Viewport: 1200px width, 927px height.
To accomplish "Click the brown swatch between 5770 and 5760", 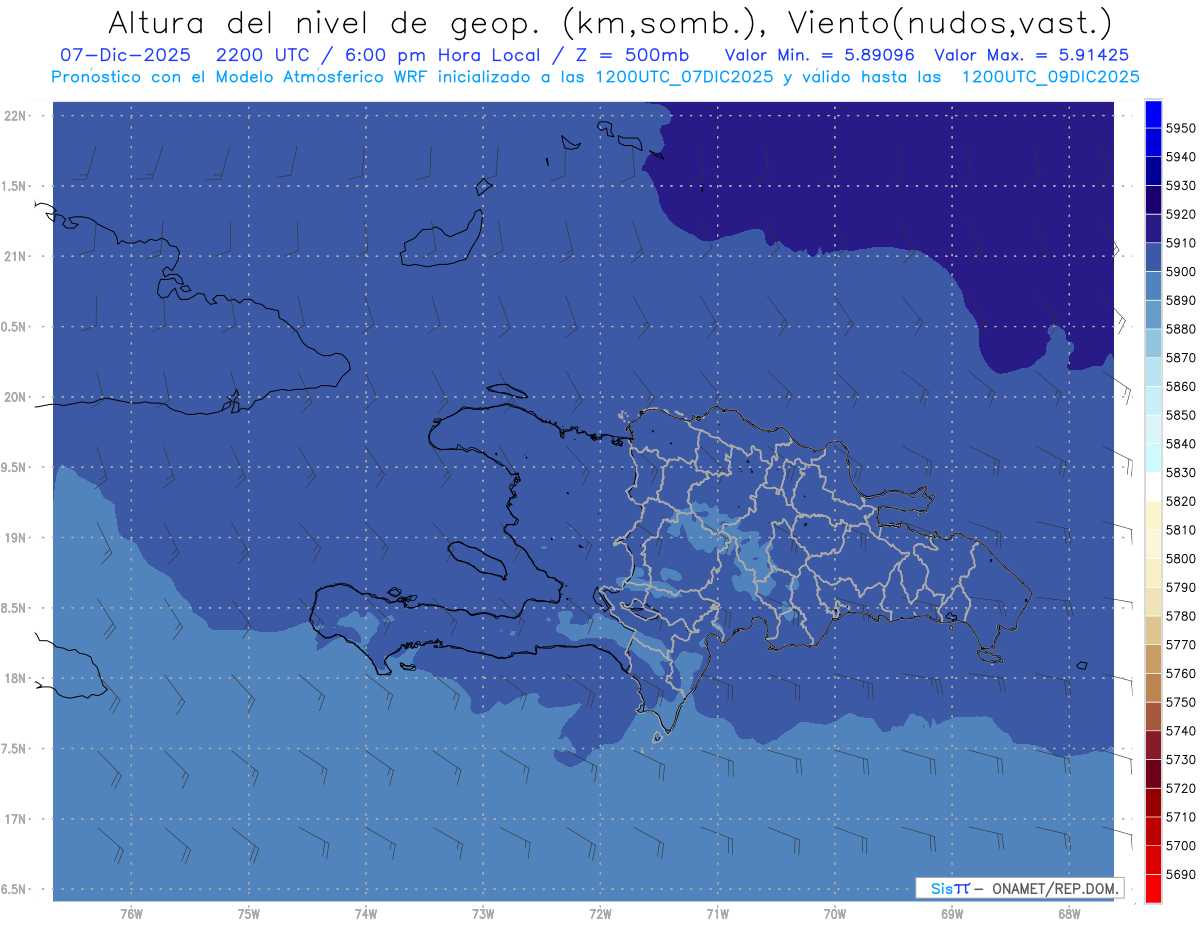I will click(1153, 659).
